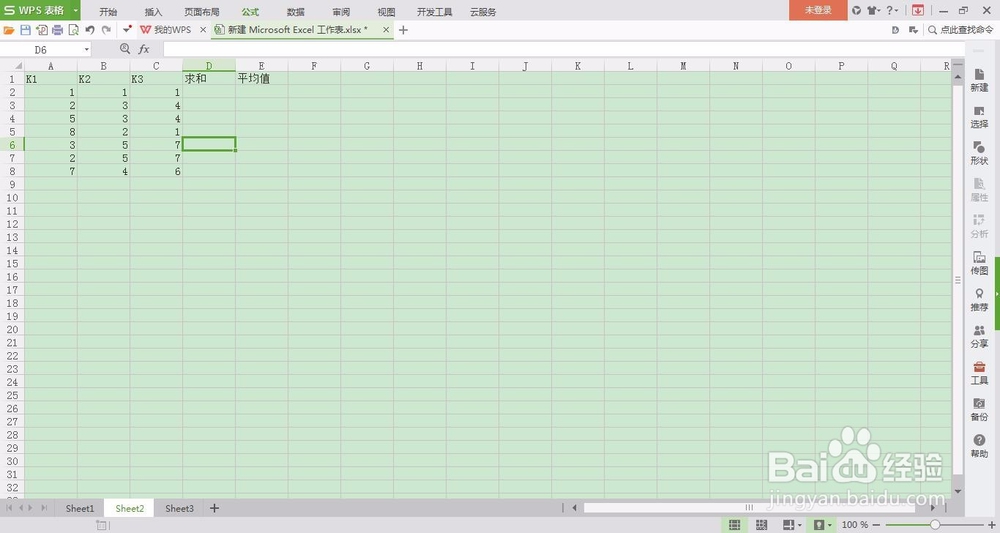Select the 公式 ribbon tab

click(x=250, y=12)
